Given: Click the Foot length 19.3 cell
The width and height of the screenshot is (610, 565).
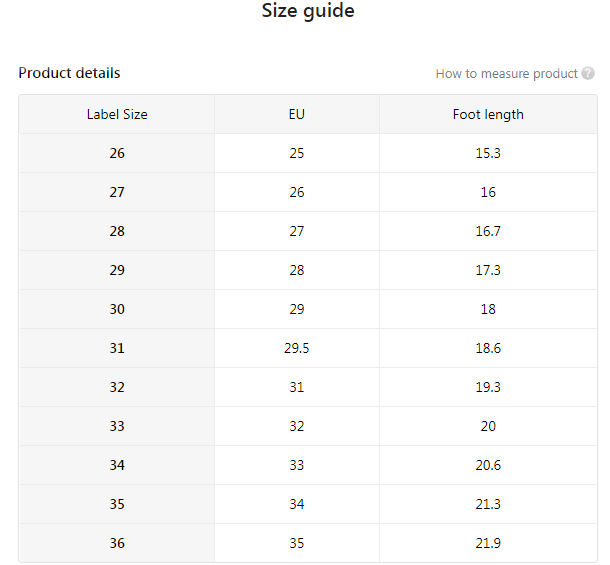Looking at the screenshot, I should click(488, 388).
